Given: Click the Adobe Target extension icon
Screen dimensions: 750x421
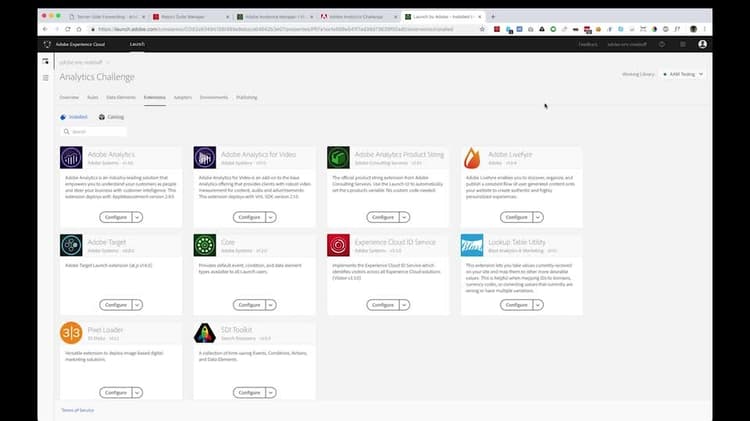Looking at the screenshot, I should [71, 245].
